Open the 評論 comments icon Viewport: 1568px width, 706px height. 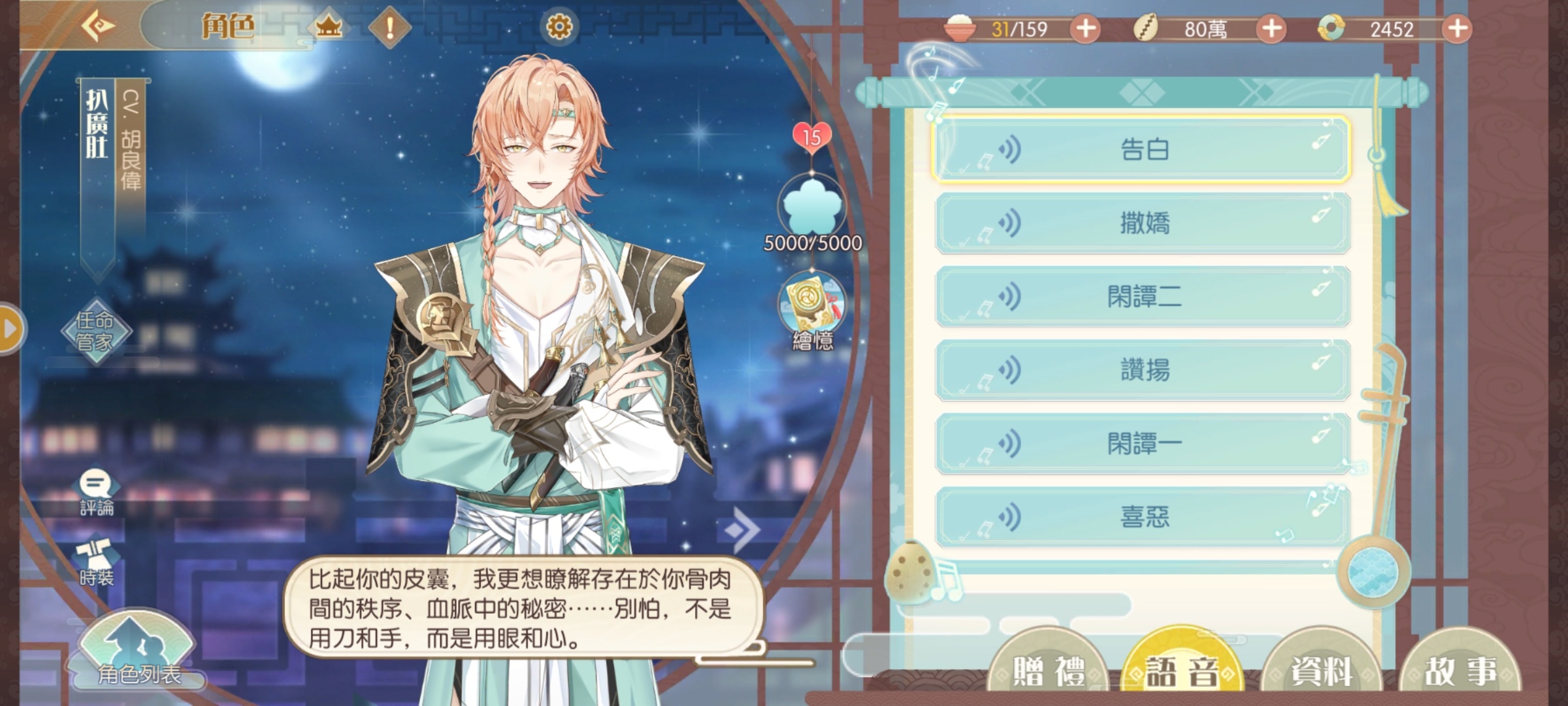[x=97, y=493]
